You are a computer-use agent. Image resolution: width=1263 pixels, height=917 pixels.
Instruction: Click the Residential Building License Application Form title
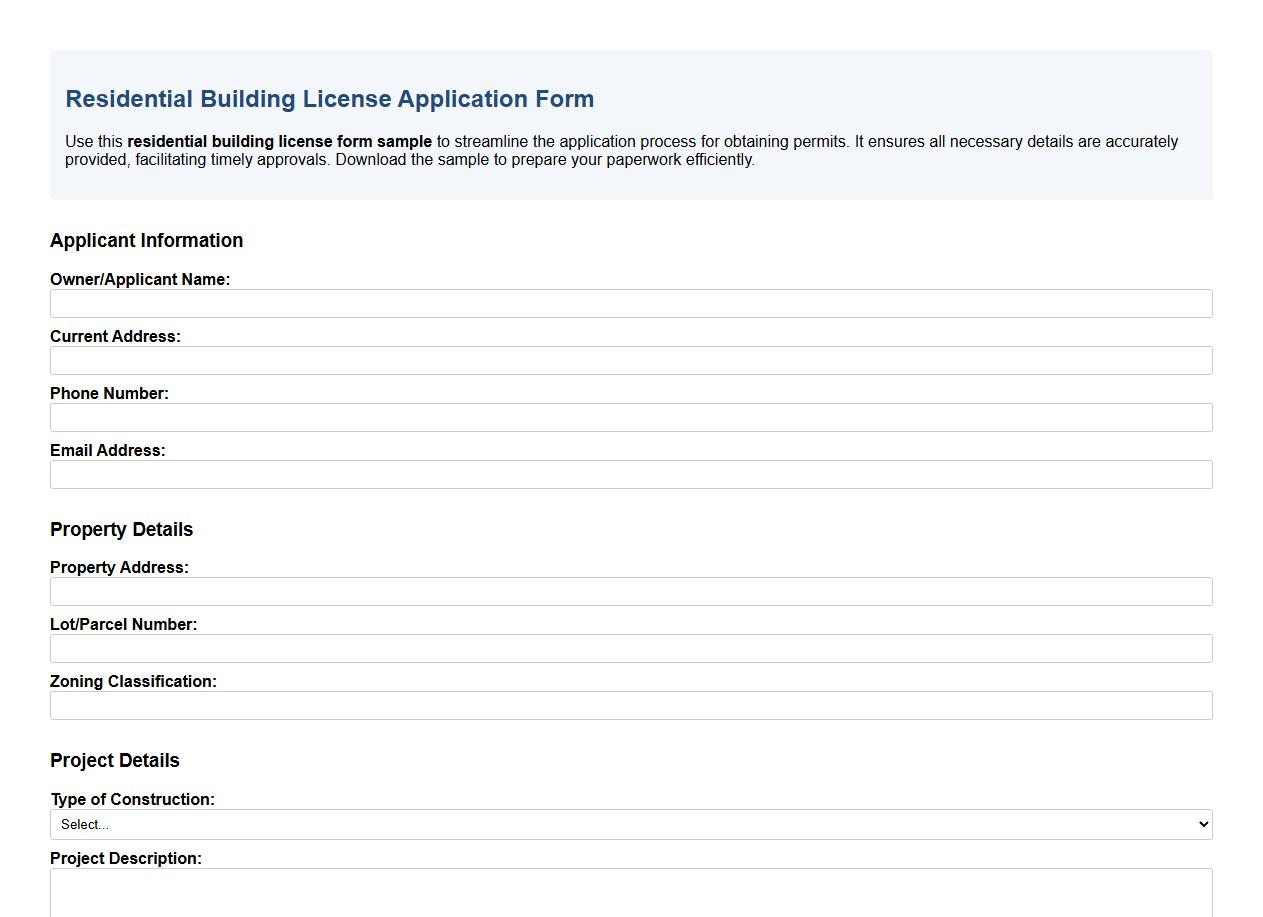click(329, 99)
